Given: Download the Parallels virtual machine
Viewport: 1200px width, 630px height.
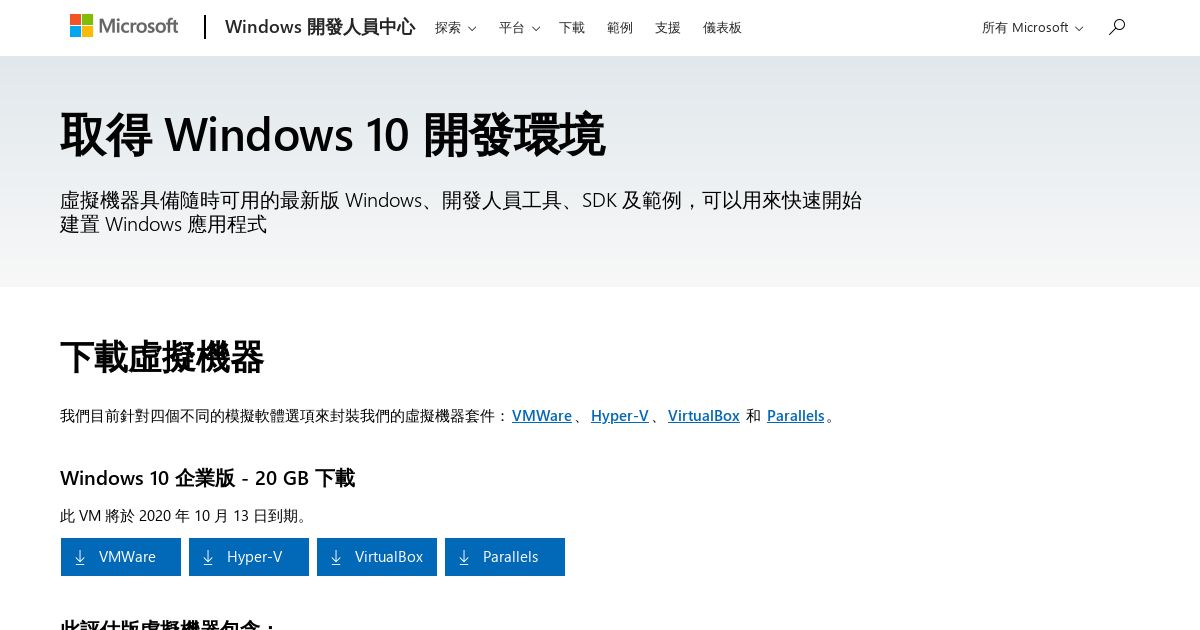Looking at the screenshot, I should pos(505,557).
